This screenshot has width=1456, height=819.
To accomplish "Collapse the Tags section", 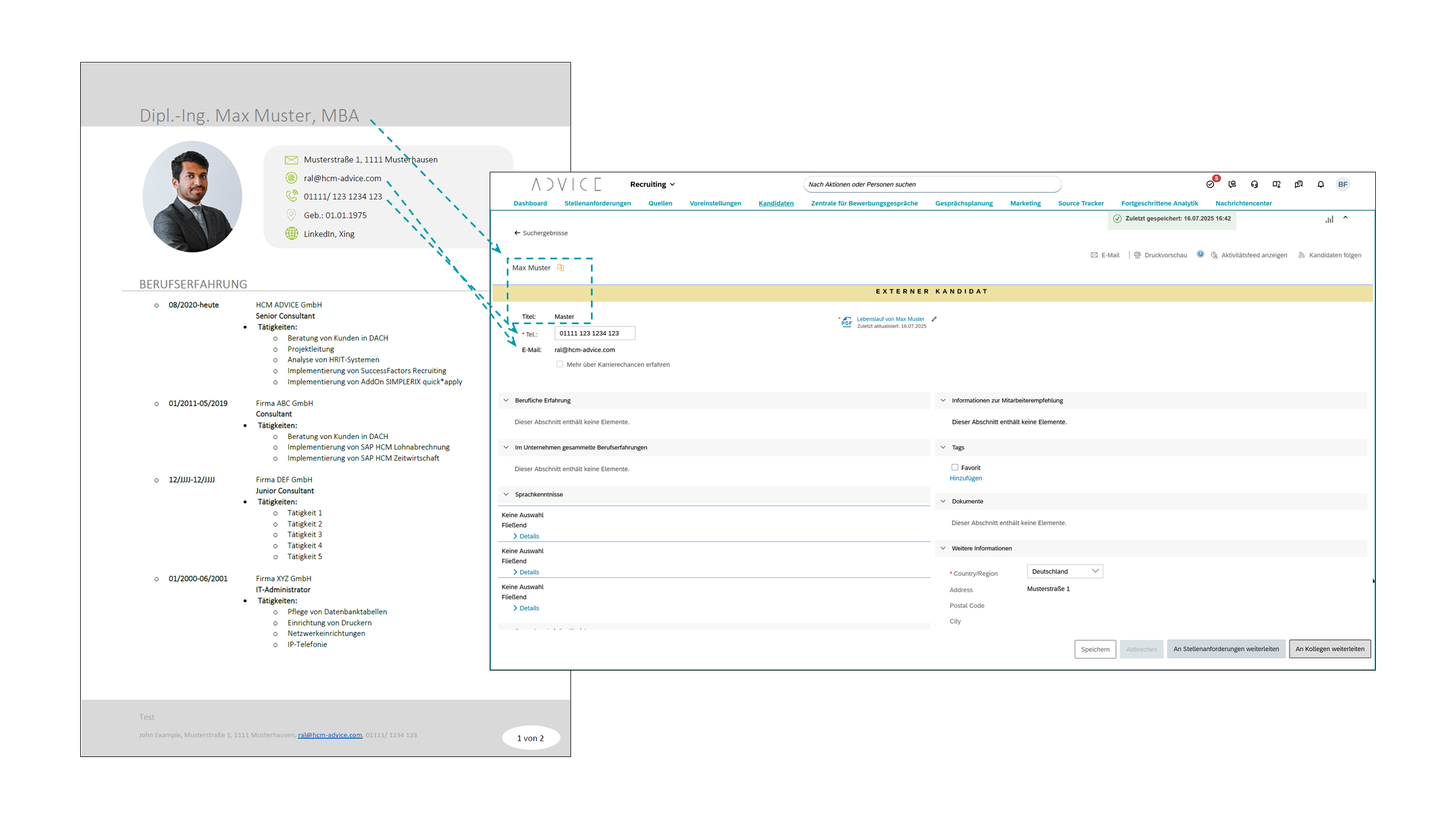I will (x=943, y=448).
